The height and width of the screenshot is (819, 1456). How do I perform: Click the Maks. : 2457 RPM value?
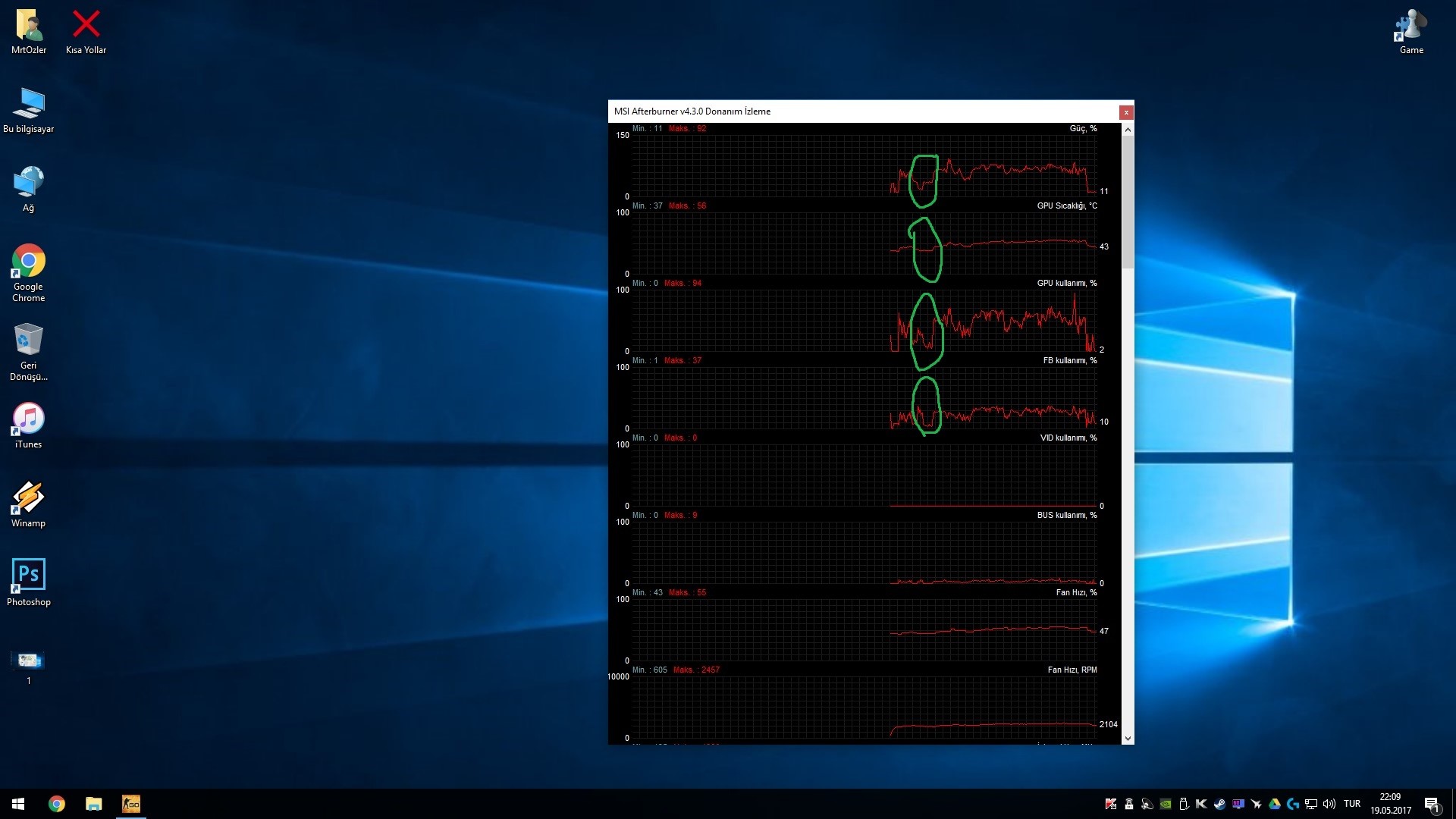696,670
